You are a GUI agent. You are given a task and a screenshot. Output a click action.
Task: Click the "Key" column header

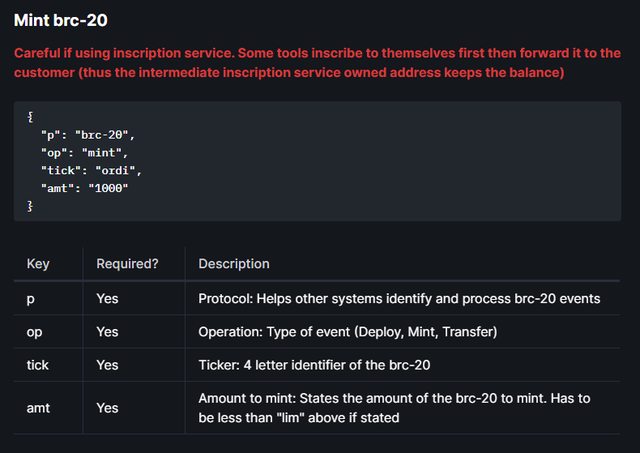tap(38, 264)
